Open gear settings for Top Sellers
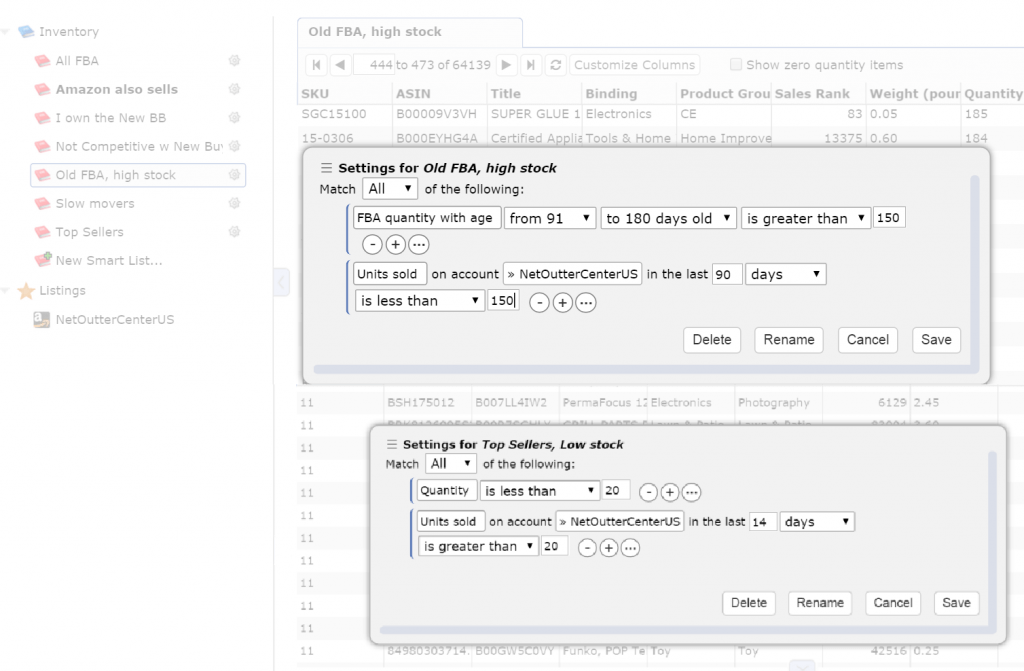1024x671 pixels. (234, 231)
